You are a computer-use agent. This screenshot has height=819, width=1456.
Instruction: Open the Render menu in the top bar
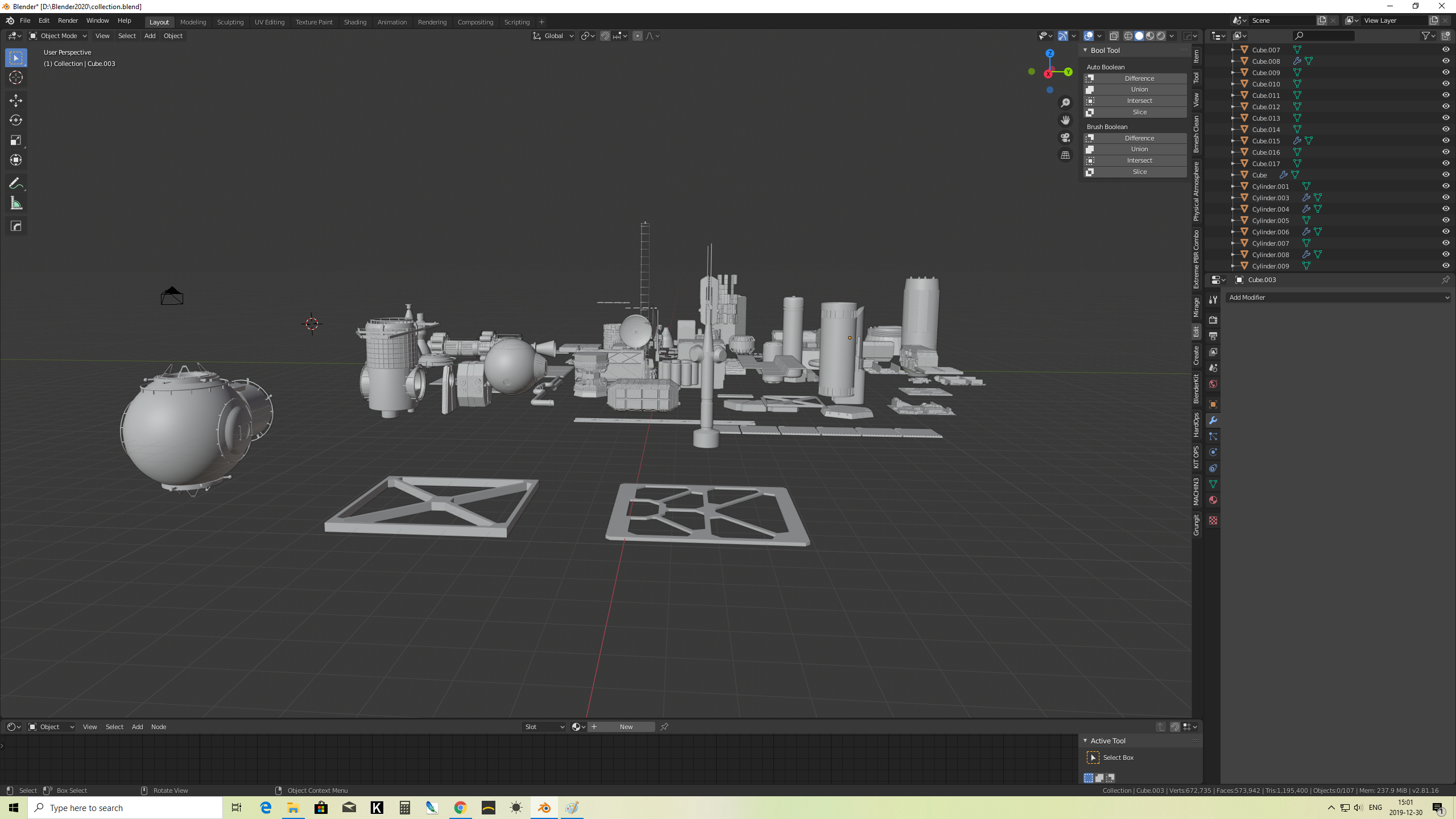tap(68, 20)
